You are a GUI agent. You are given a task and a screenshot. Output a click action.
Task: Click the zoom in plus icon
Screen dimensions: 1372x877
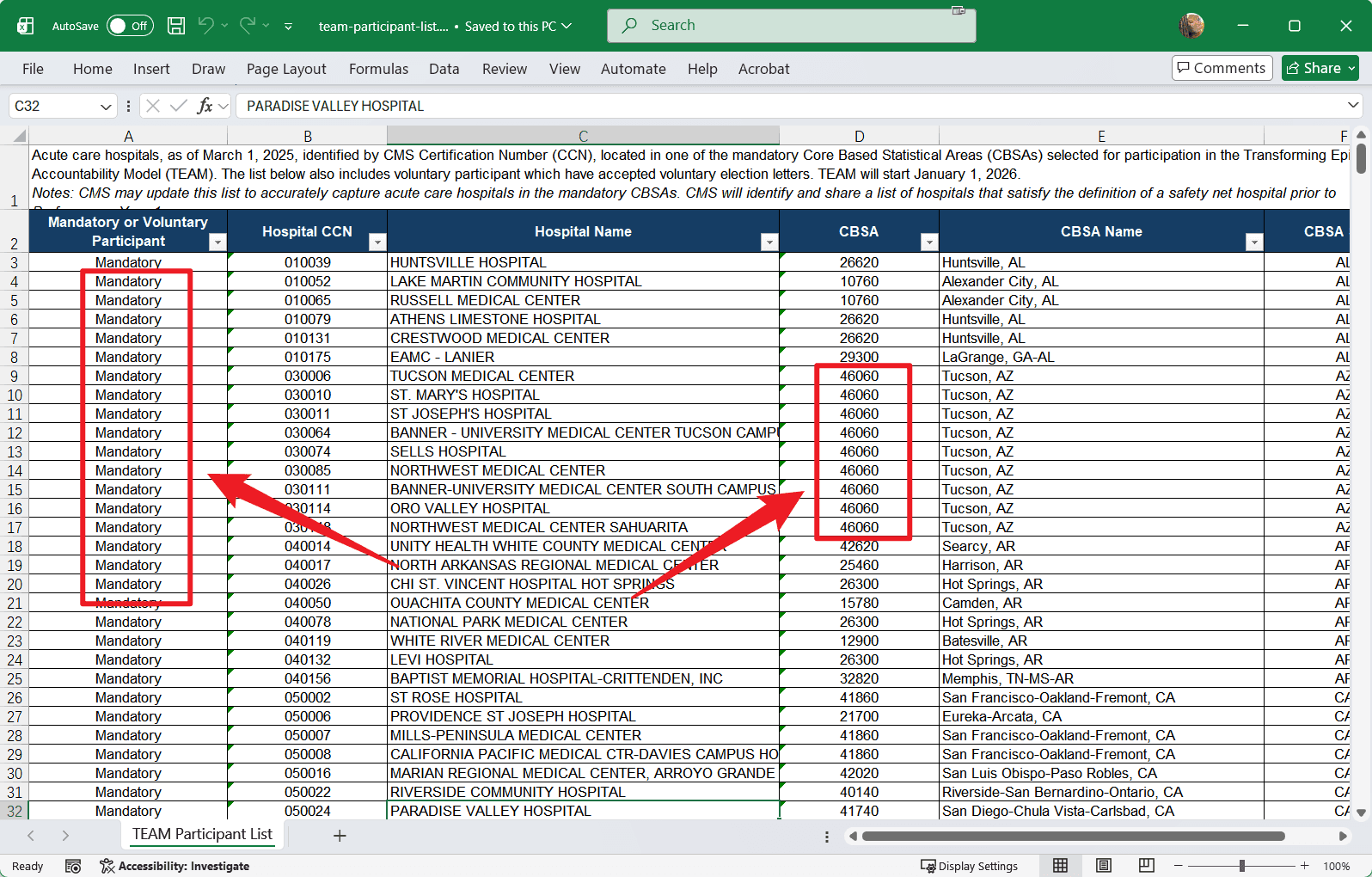tap(1305, 866)
